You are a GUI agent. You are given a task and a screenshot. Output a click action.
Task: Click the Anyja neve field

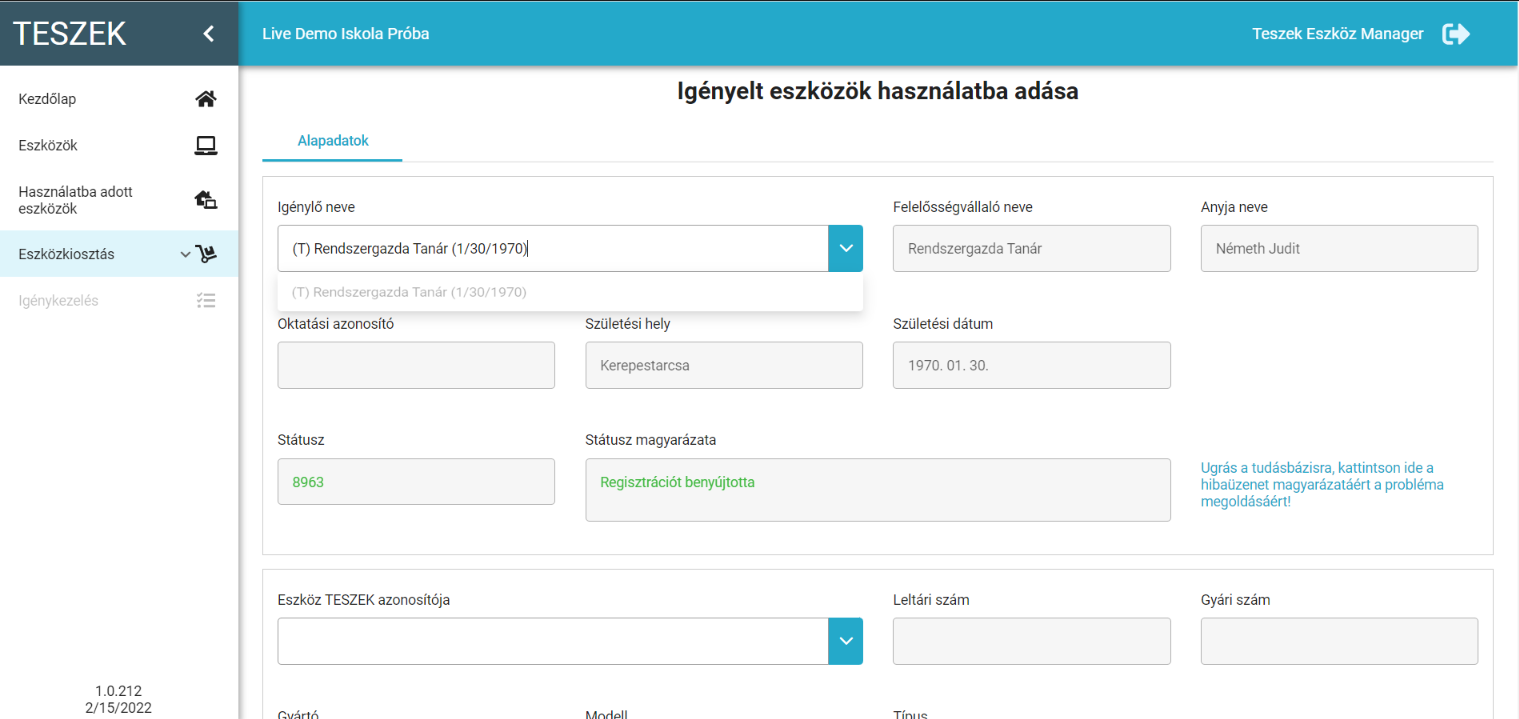[1339, 248]
